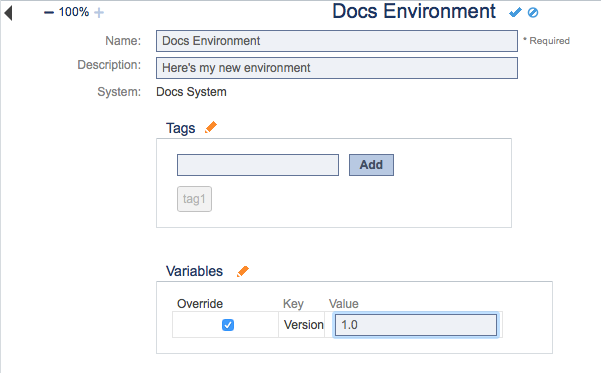Click the Version value field
This screenshot has width=601, height=373.
pyautogui.click(x=416, y=325)
